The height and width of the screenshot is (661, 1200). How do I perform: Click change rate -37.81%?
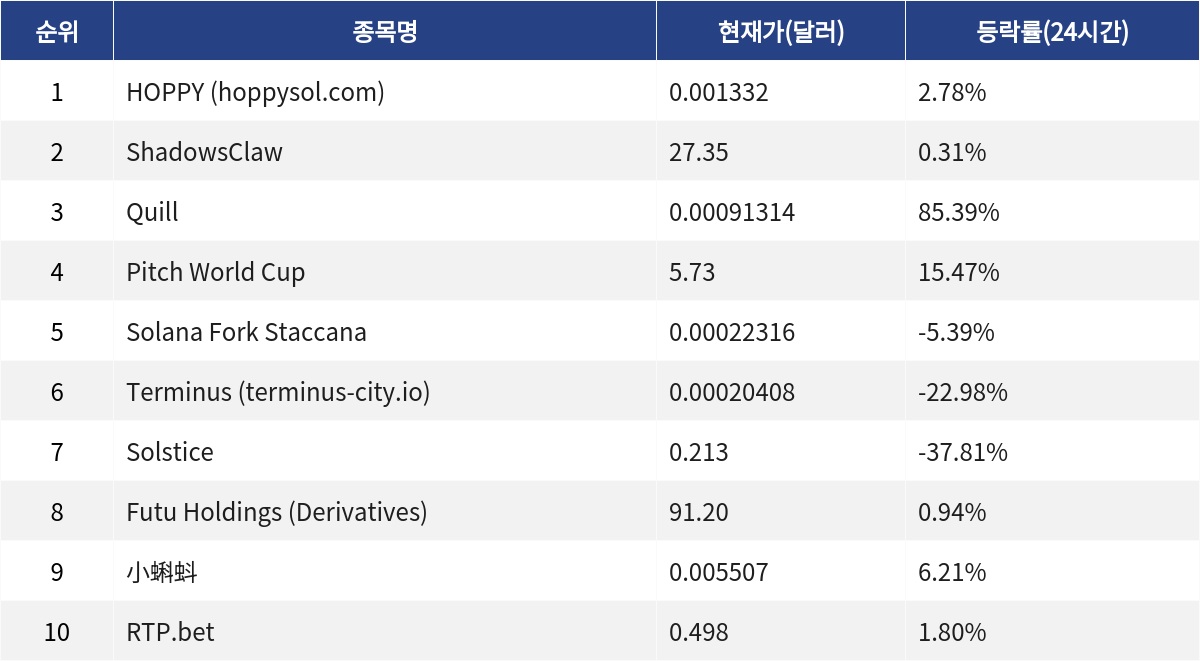point(963,453)
